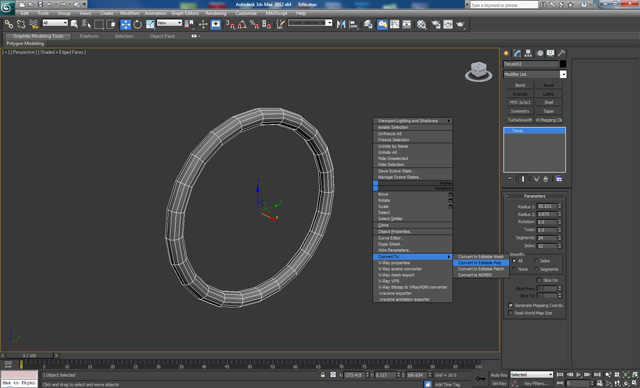Toggle the Auto Key button

[x=499, y=375]
